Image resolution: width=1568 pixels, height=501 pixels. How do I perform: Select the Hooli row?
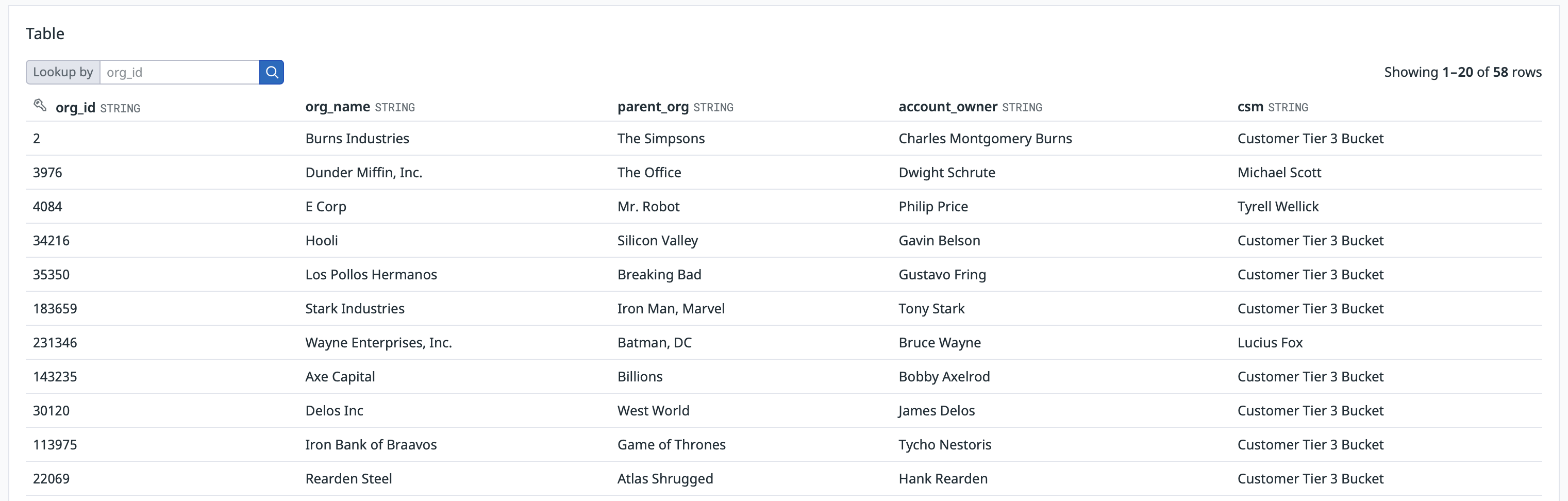click(322, 241)
